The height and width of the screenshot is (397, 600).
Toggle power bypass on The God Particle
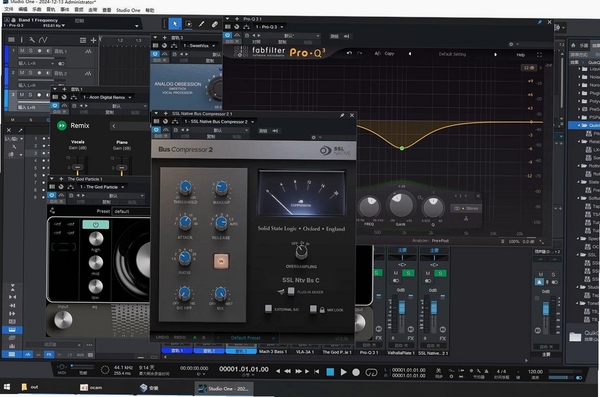click(x=52, y=195)
